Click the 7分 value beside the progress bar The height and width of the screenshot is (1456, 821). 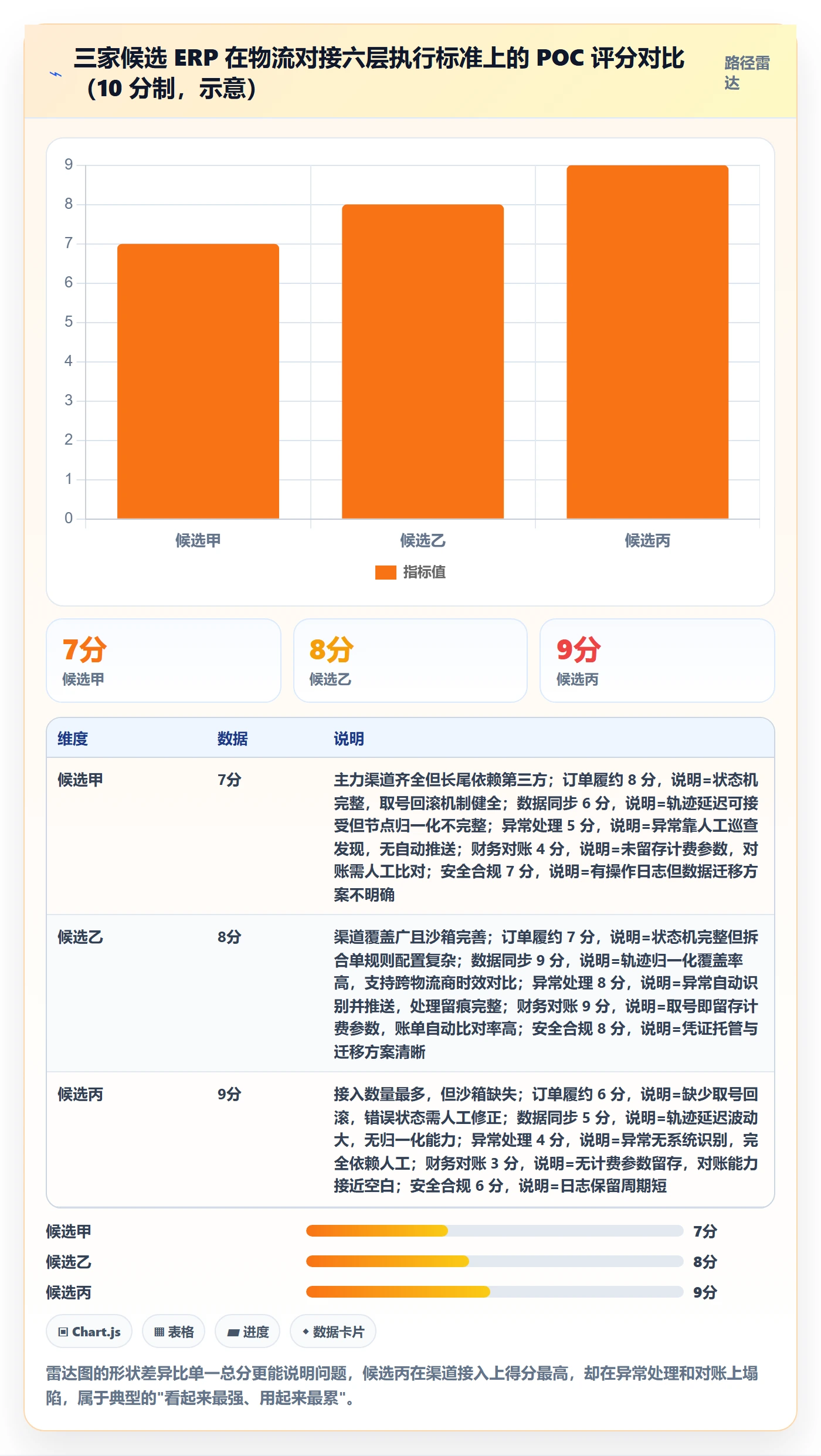pyautogui.click(x=705, y=1231)
